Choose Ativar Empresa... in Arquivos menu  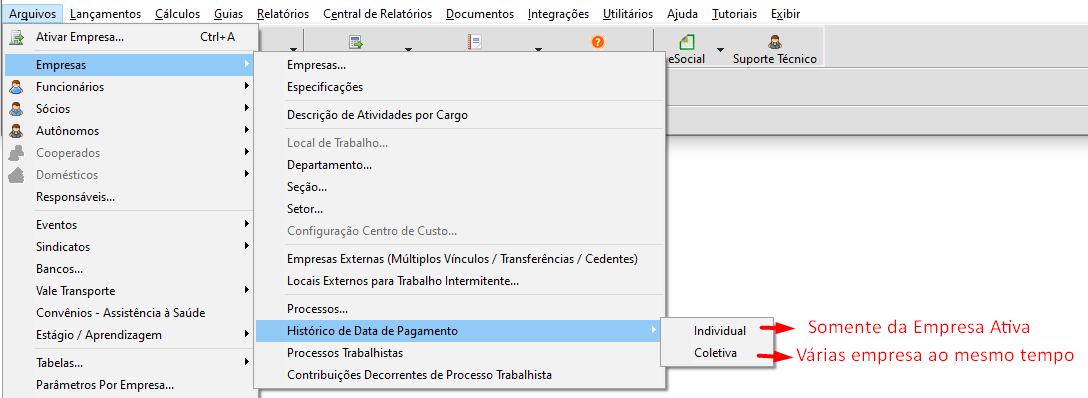pos(130,37)
